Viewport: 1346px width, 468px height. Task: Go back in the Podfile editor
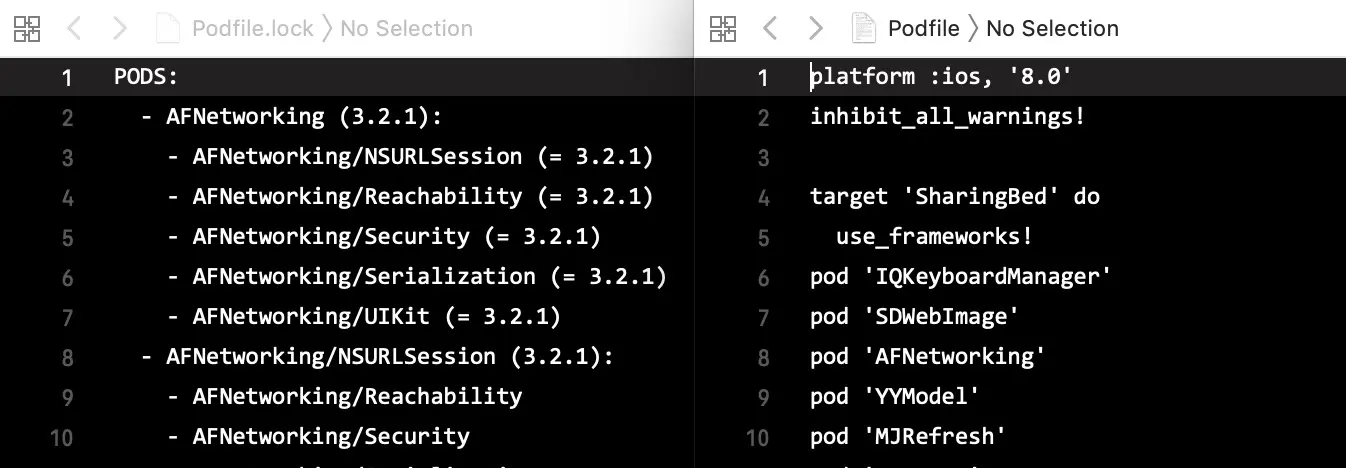[770, 28]
